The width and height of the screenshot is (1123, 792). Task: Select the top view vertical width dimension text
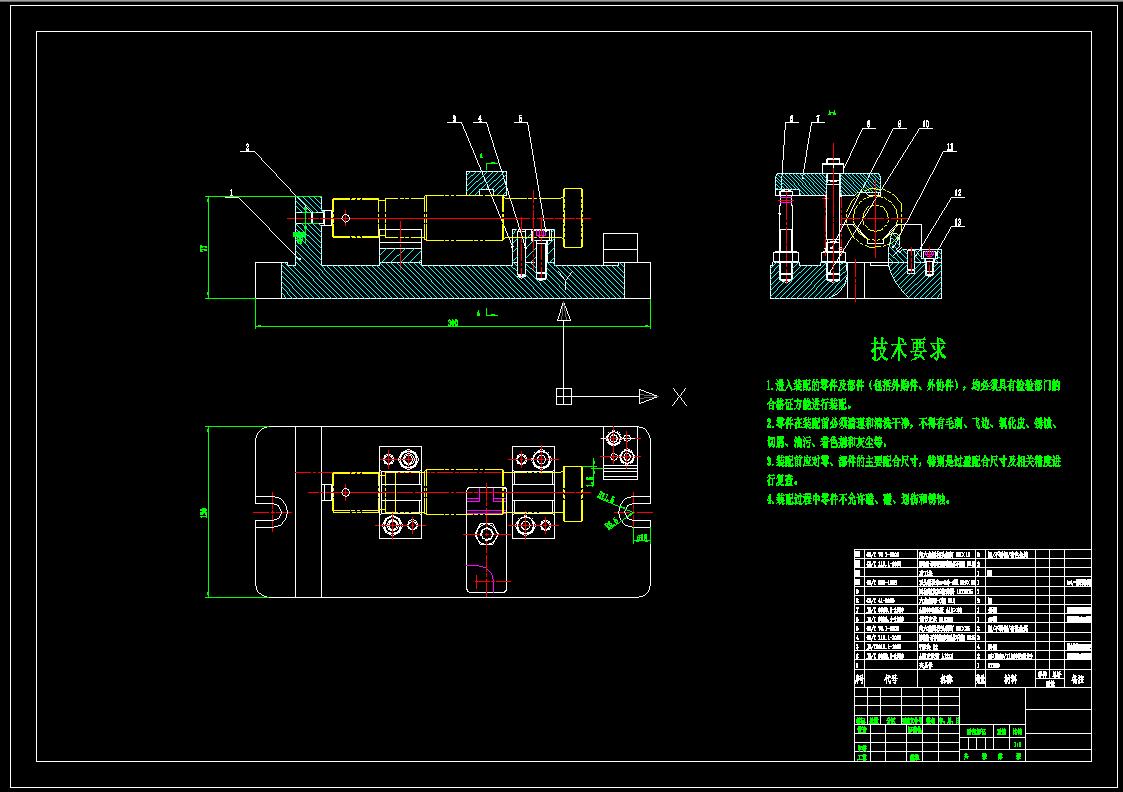203,512
